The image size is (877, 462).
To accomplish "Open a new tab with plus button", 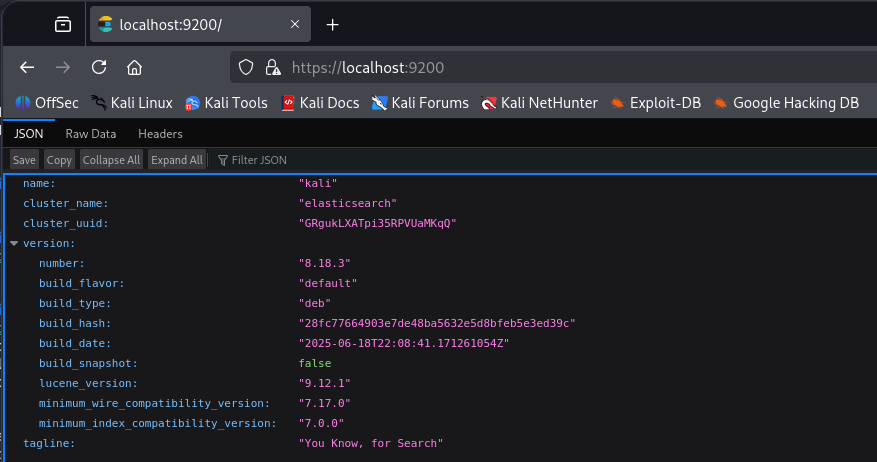I will click(x=332, y=25).
